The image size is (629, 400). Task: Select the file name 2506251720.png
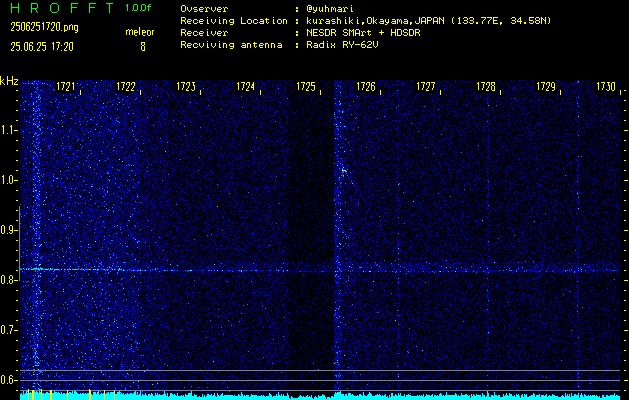click(x=44, y=27)
